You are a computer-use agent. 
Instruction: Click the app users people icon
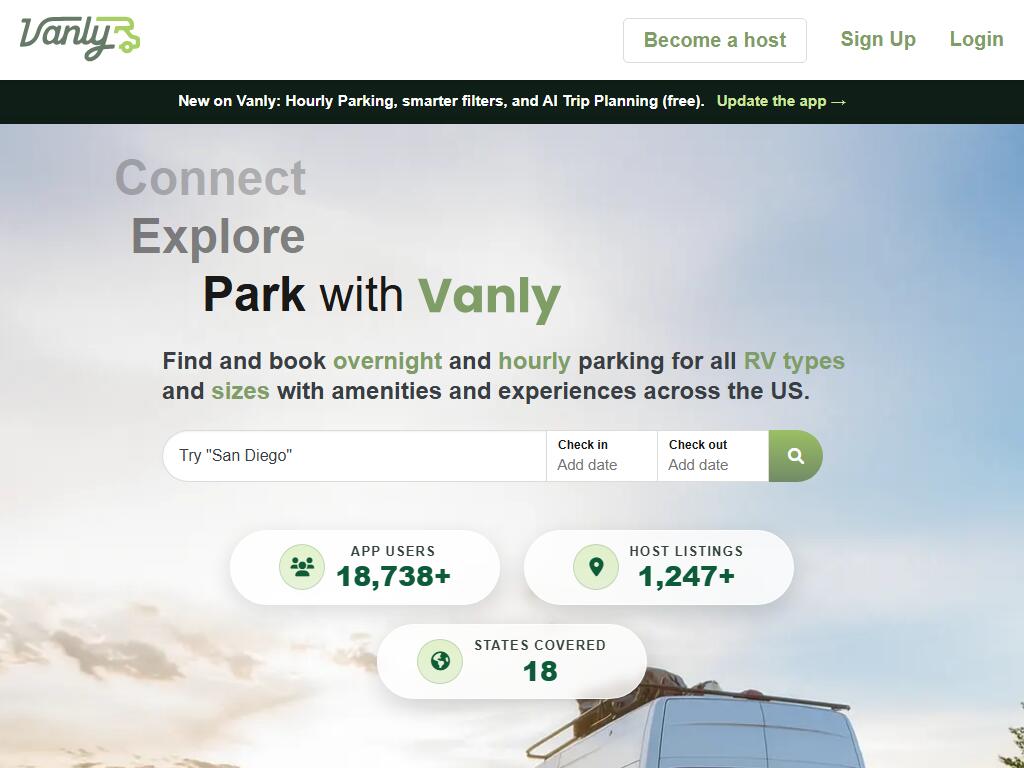pos(302,567)
